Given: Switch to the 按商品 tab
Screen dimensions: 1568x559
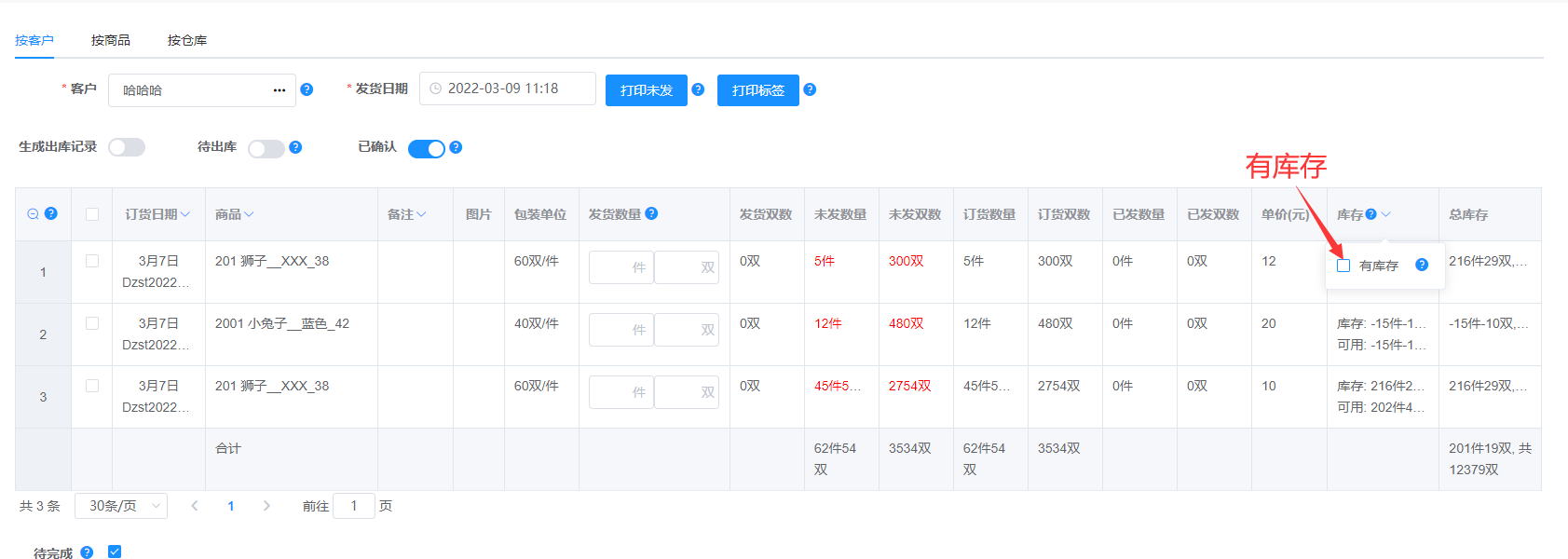Looking at the screenshot, I should pos(111,40).
